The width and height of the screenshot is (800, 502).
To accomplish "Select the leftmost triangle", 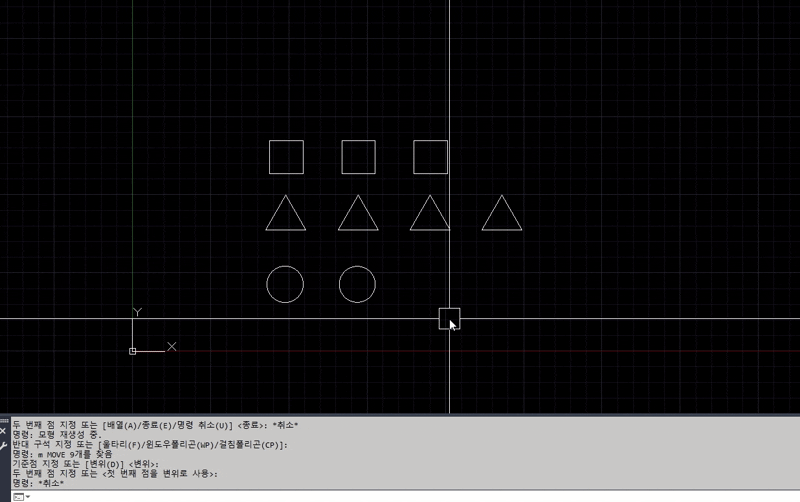I will [x=286, y=213].
